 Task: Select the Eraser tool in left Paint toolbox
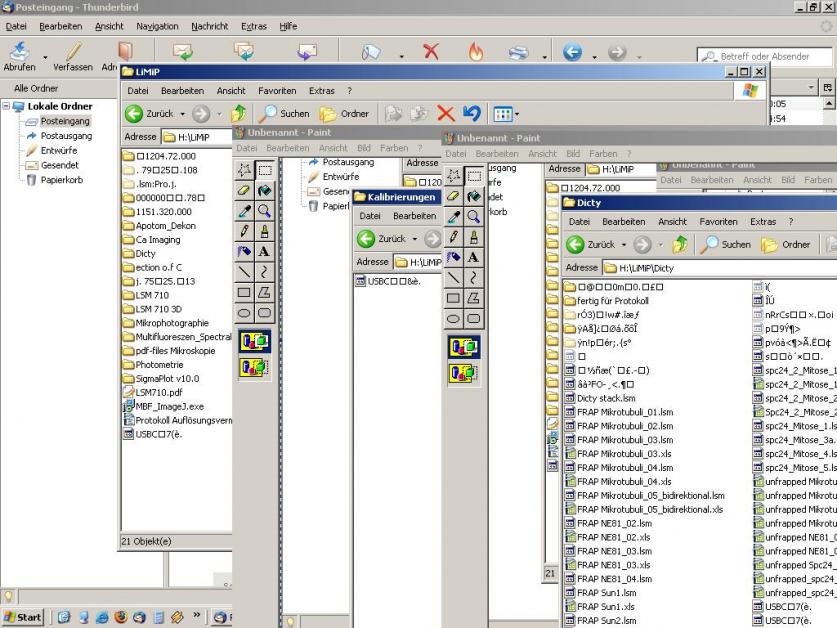coord(245,191)
